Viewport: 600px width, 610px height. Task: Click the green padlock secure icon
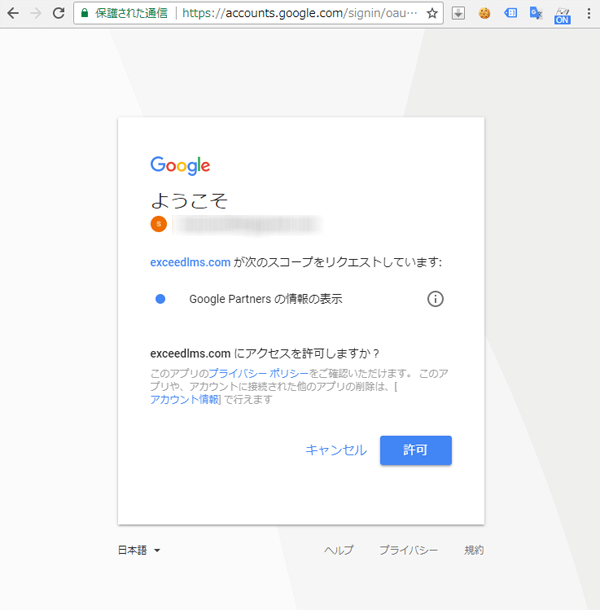(84, 13)
